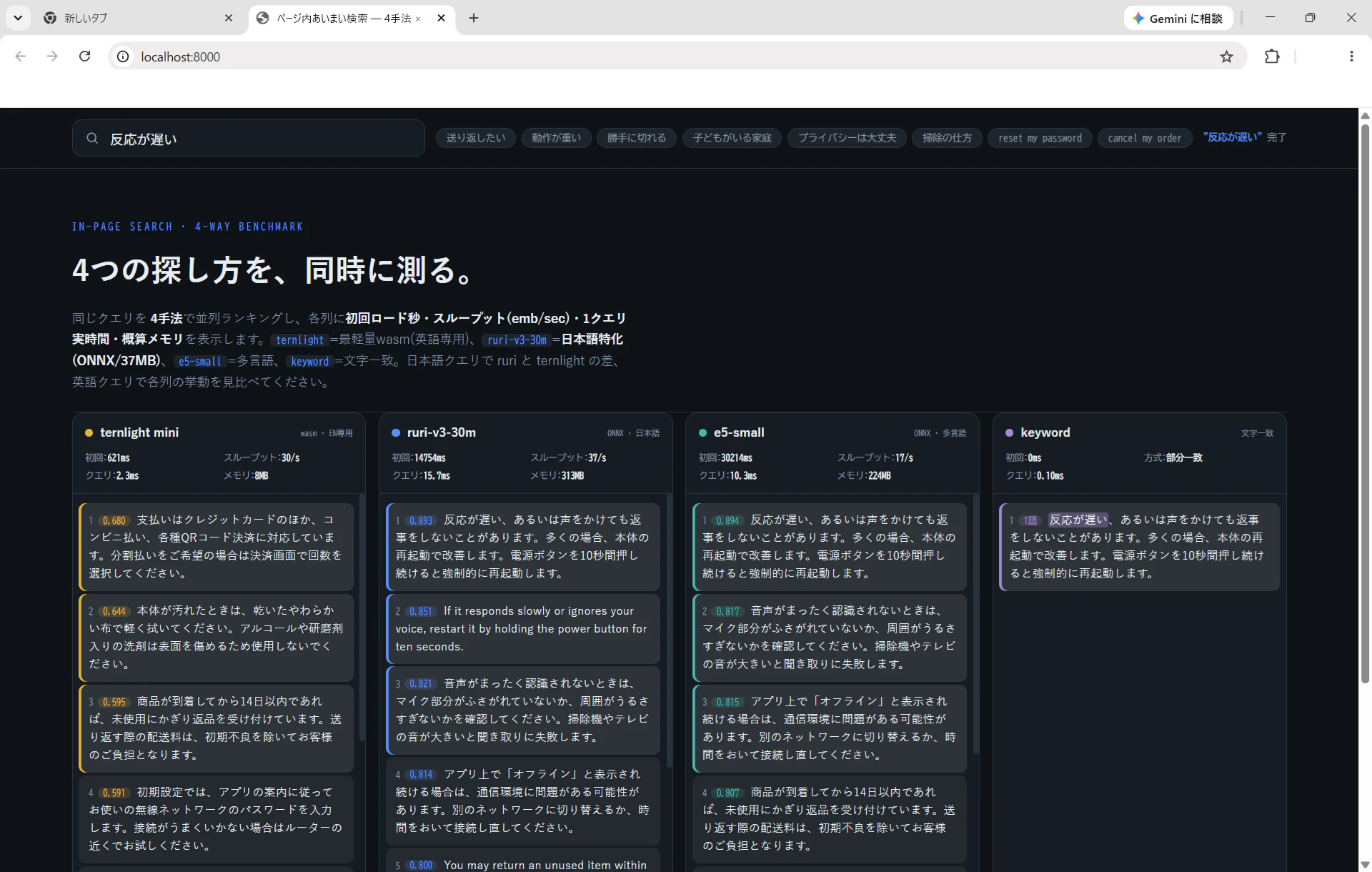This screenshot has height=872, width=1372.
Task: Close the ページ内あいまい検索 tab
Action: coord(441,18)
